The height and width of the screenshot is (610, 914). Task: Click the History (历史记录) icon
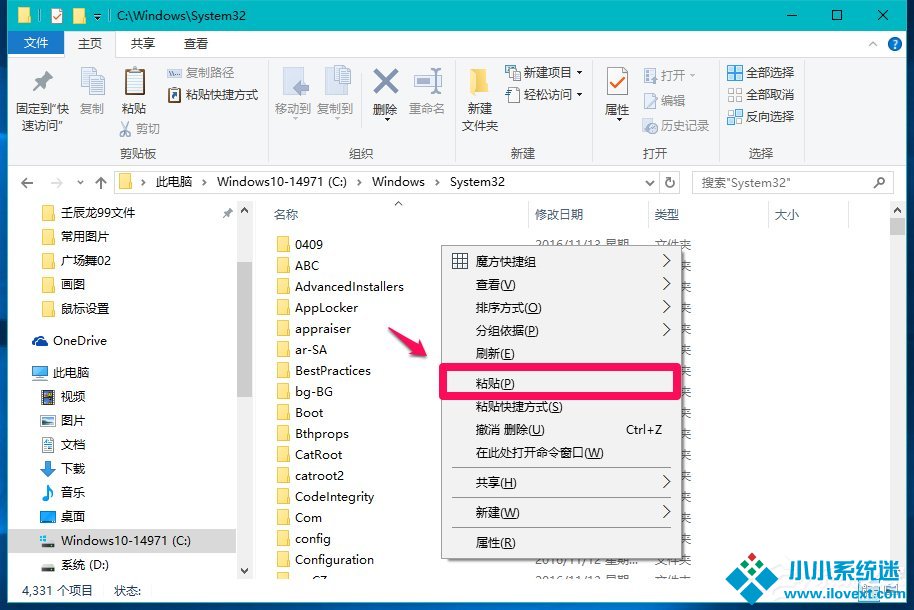tap(651, 125)
